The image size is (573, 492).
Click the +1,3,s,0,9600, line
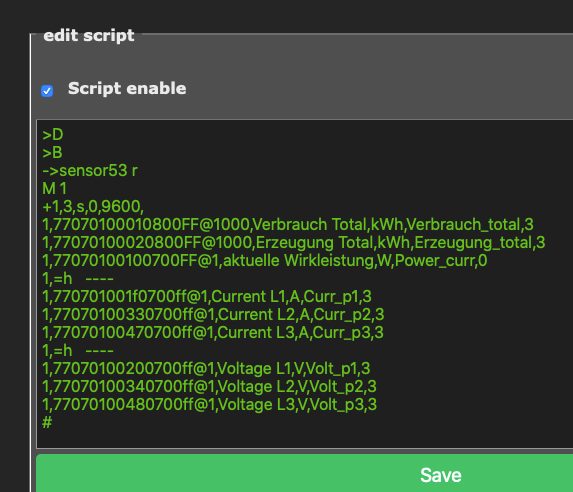click(93, 207)
